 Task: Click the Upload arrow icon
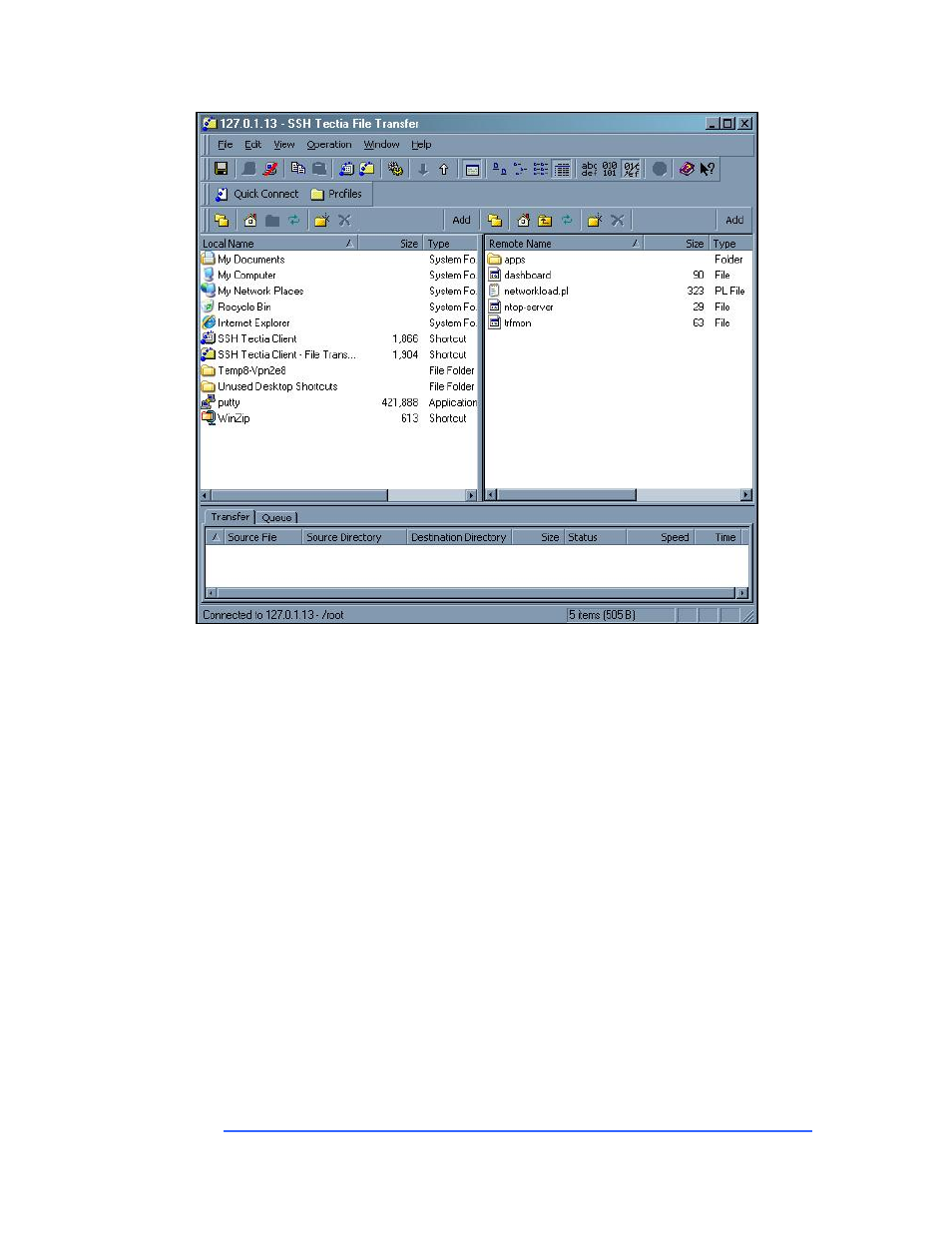pos(444,169)
